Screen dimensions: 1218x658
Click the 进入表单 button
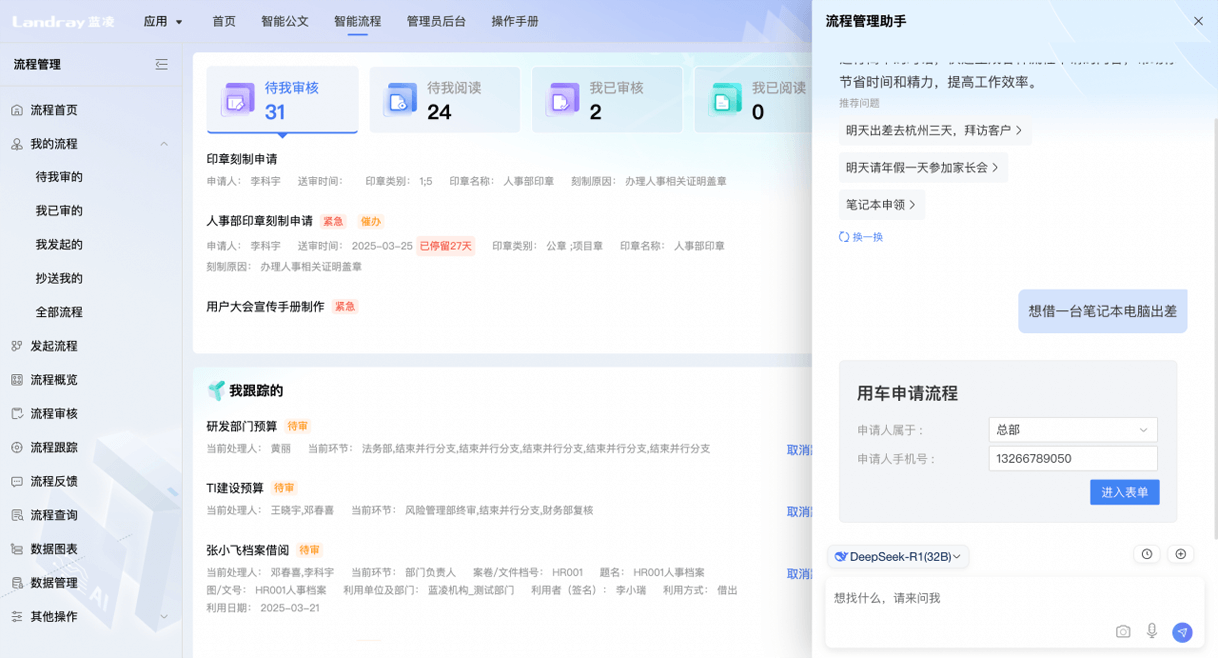(x=1124, y=492)
